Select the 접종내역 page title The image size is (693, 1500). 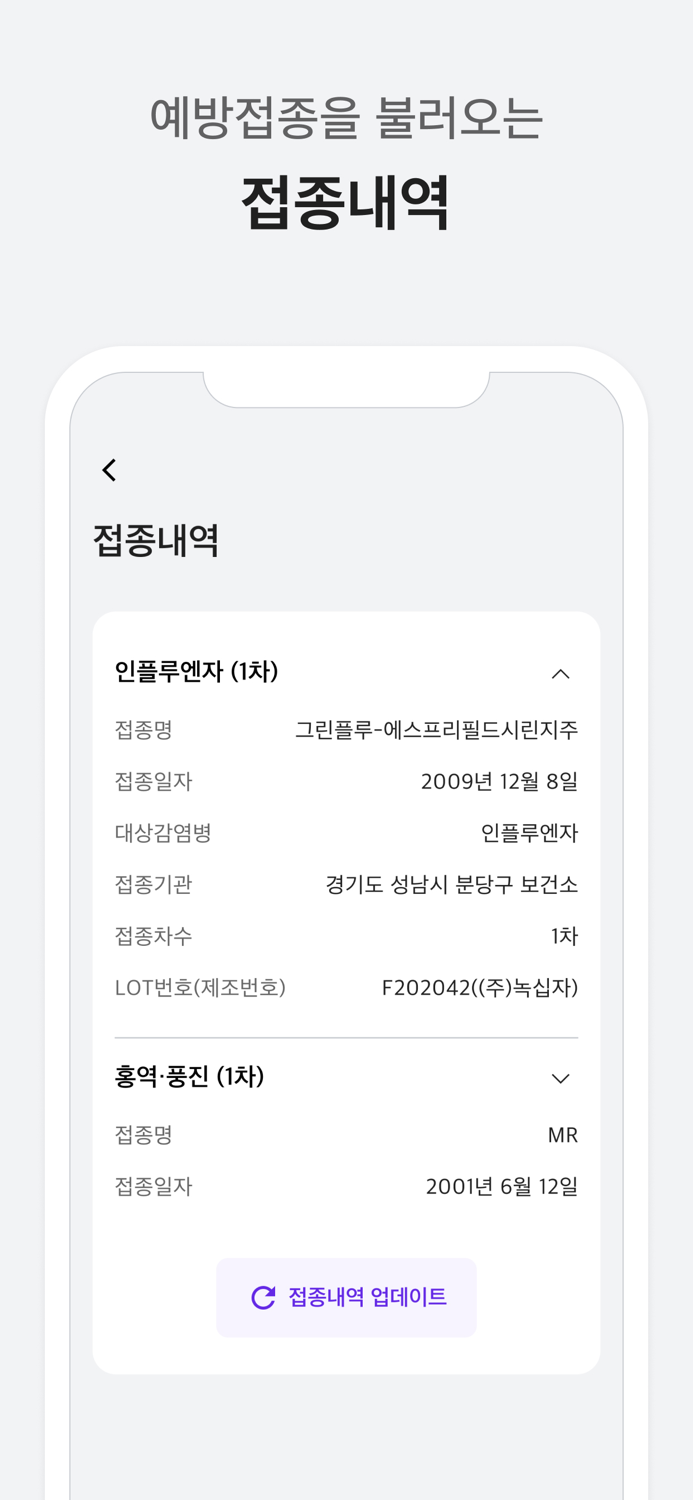point(155,540)
